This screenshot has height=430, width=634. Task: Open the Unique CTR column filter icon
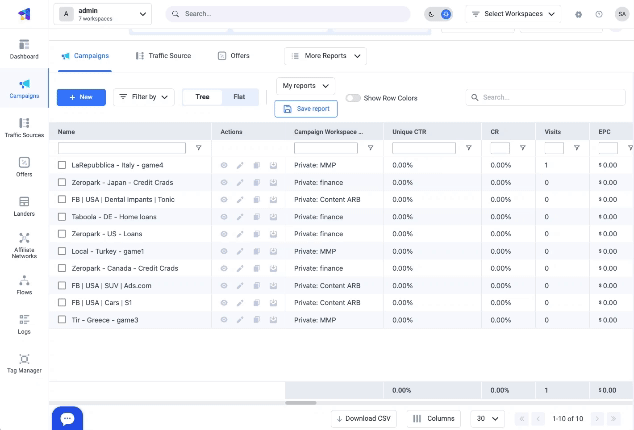(469, 148)
